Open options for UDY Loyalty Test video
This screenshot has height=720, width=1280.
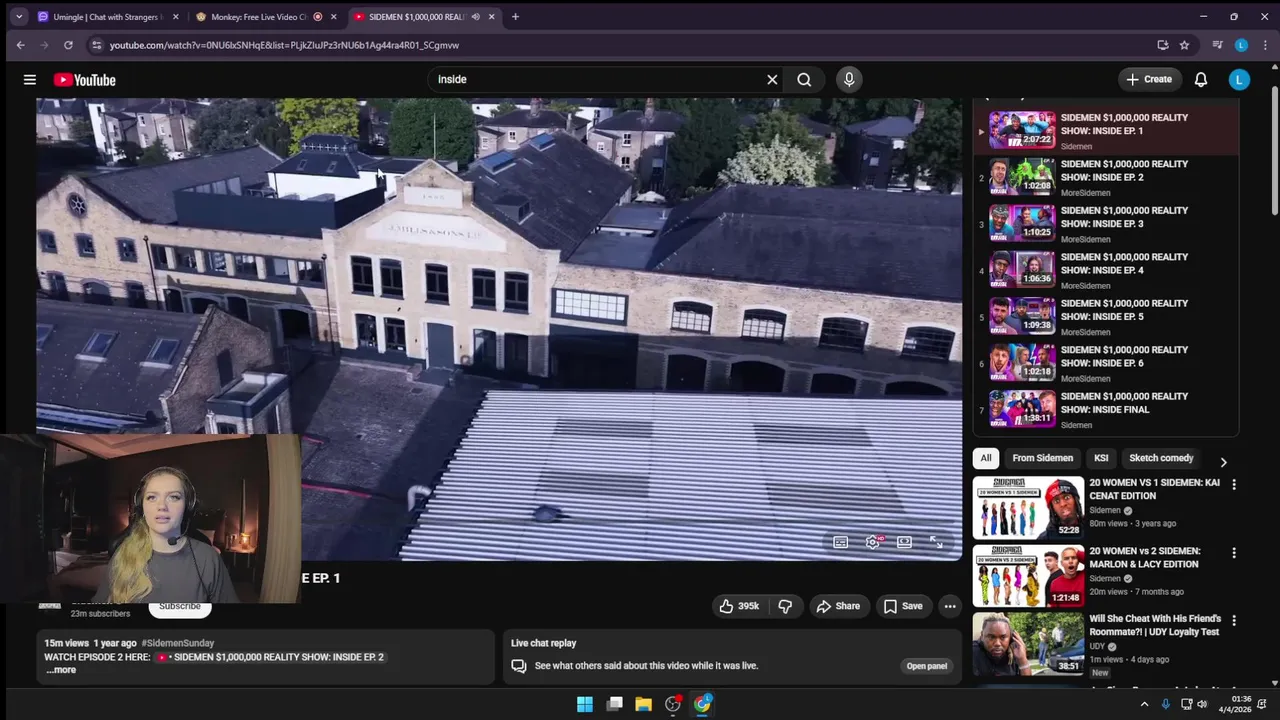coord(1234,620)
